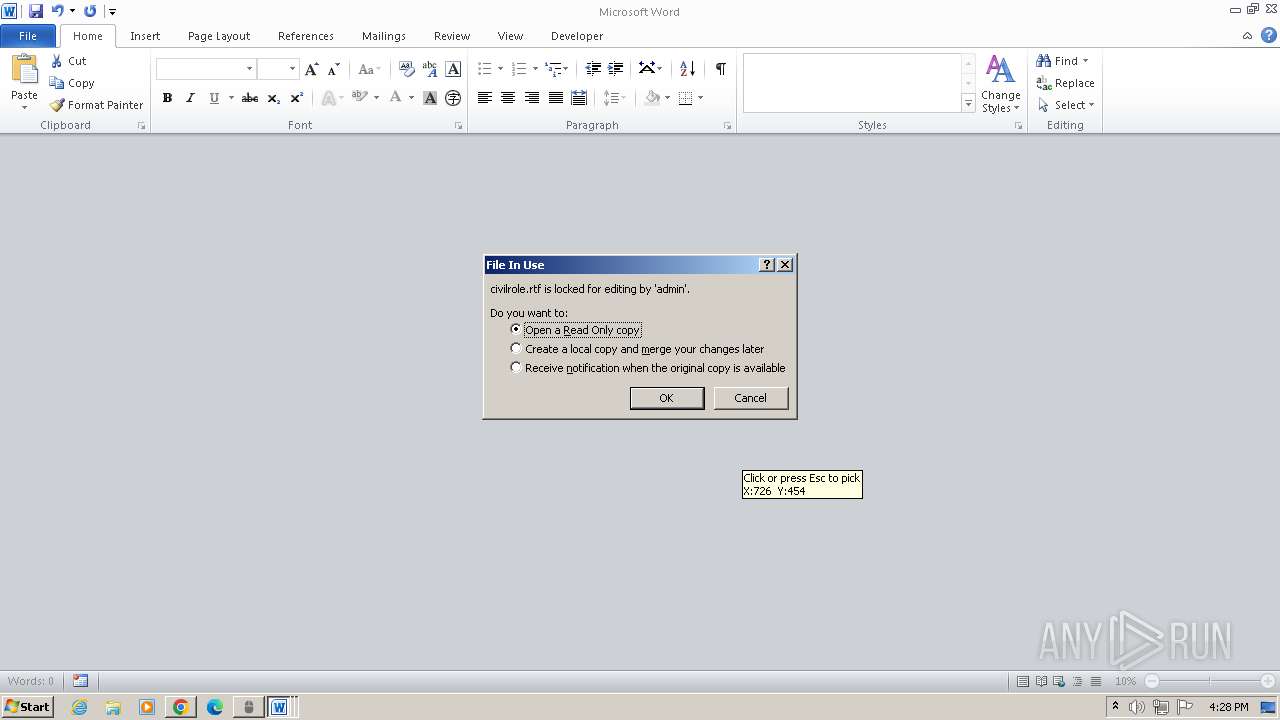Click the Replace button
The height and width of the screenshot is (720, 1280).
1066,83
